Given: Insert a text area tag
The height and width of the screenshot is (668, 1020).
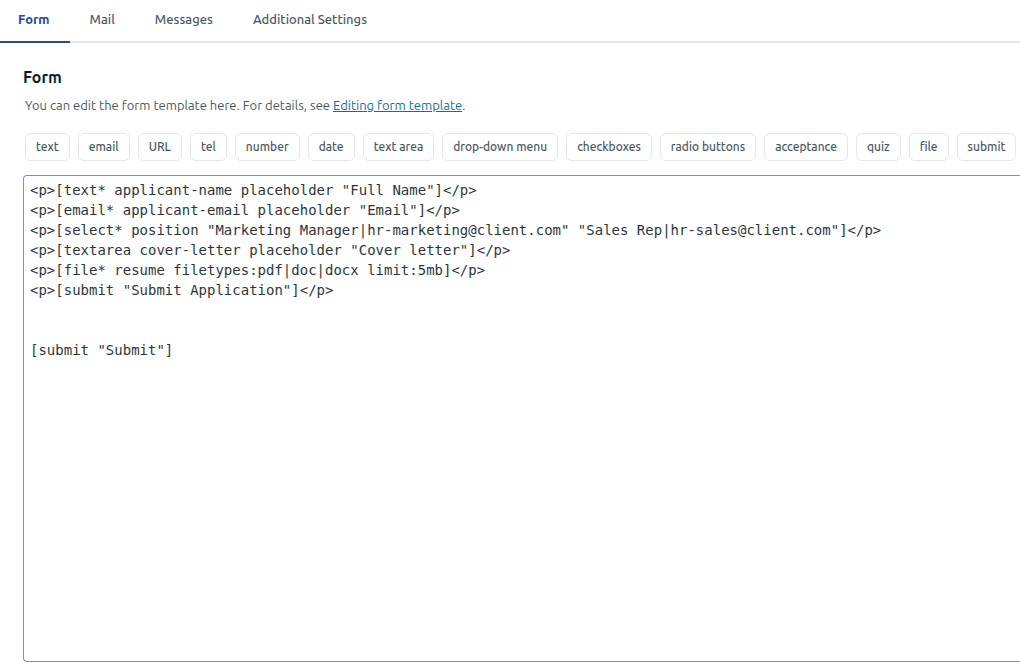Looking at the screenshot, I should pyautogui.click(x=398, y=147).
